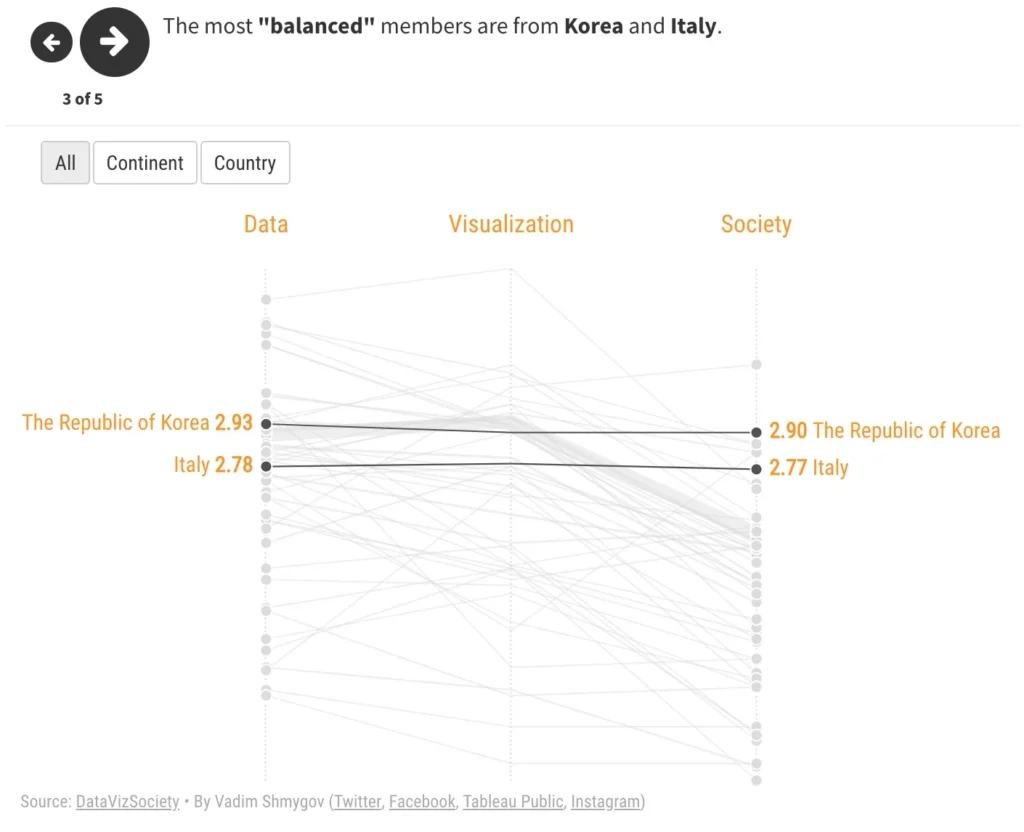Click the previous slide arrow button
Screen dimensions: 1024x832
pyautogui.click(x=52, y=43)
